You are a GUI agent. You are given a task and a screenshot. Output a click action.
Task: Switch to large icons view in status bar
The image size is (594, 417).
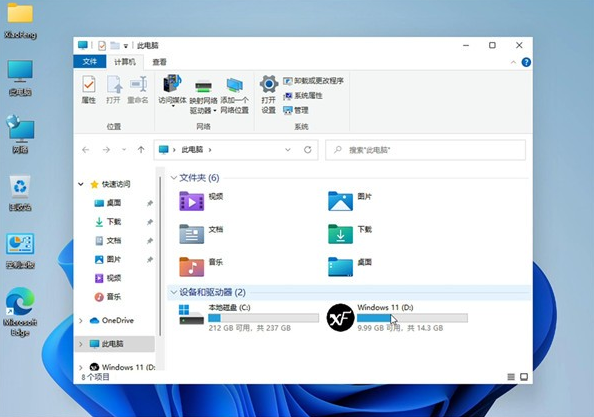(x=524, y=377)
